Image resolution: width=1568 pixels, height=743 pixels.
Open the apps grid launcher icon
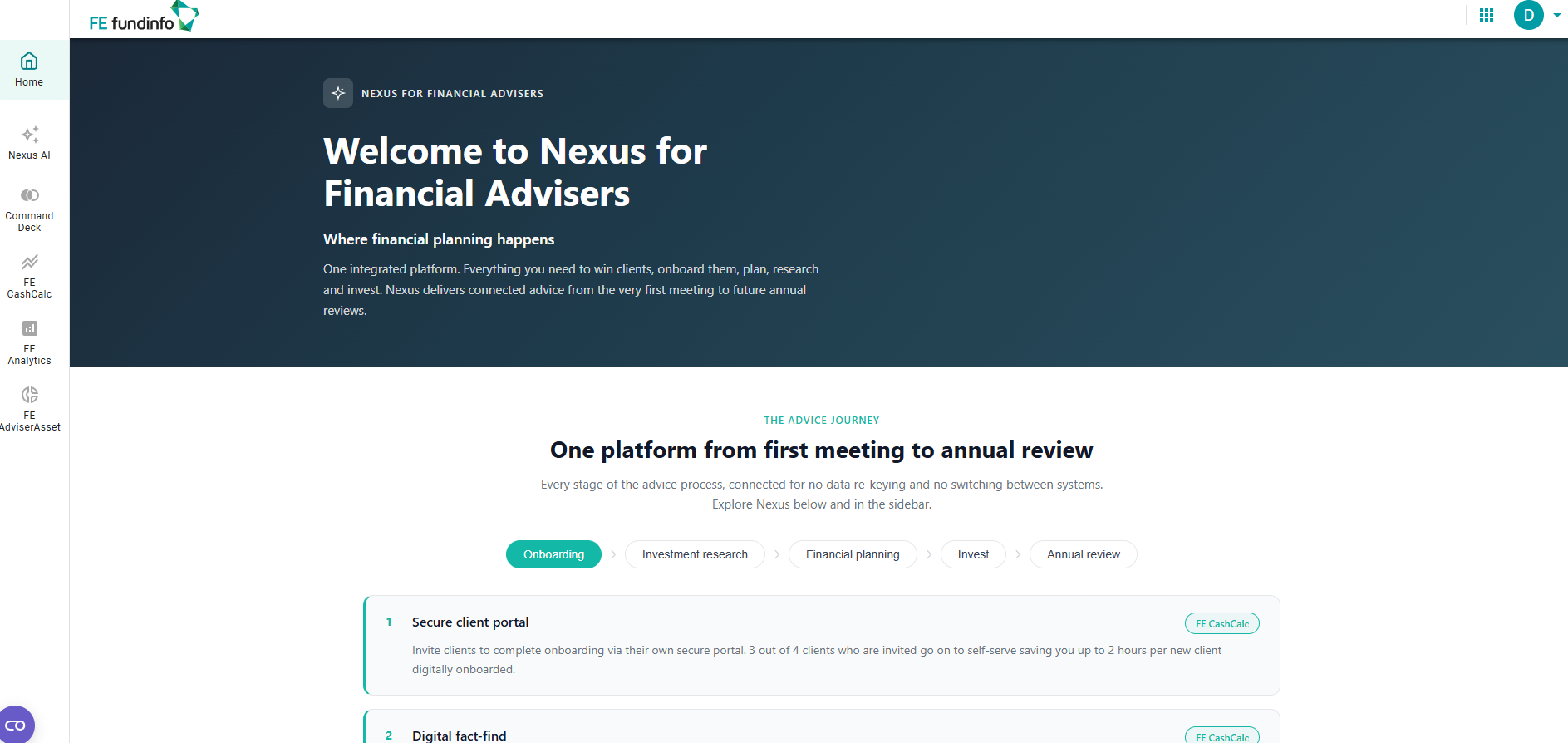coord(1487,15)
